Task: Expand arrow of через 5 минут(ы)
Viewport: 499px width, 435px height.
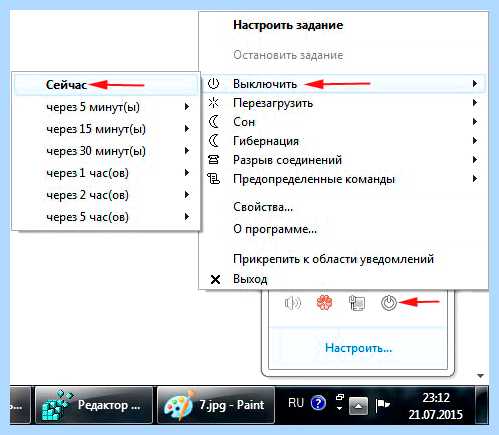Action: pyautogui.click(x=187, y=106)
